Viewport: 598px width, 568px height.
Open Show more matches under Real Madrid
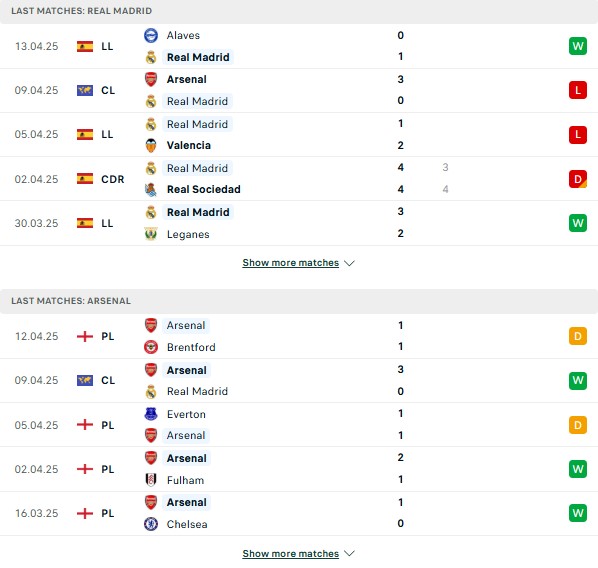pyautogui.click(x=291, y=263)
